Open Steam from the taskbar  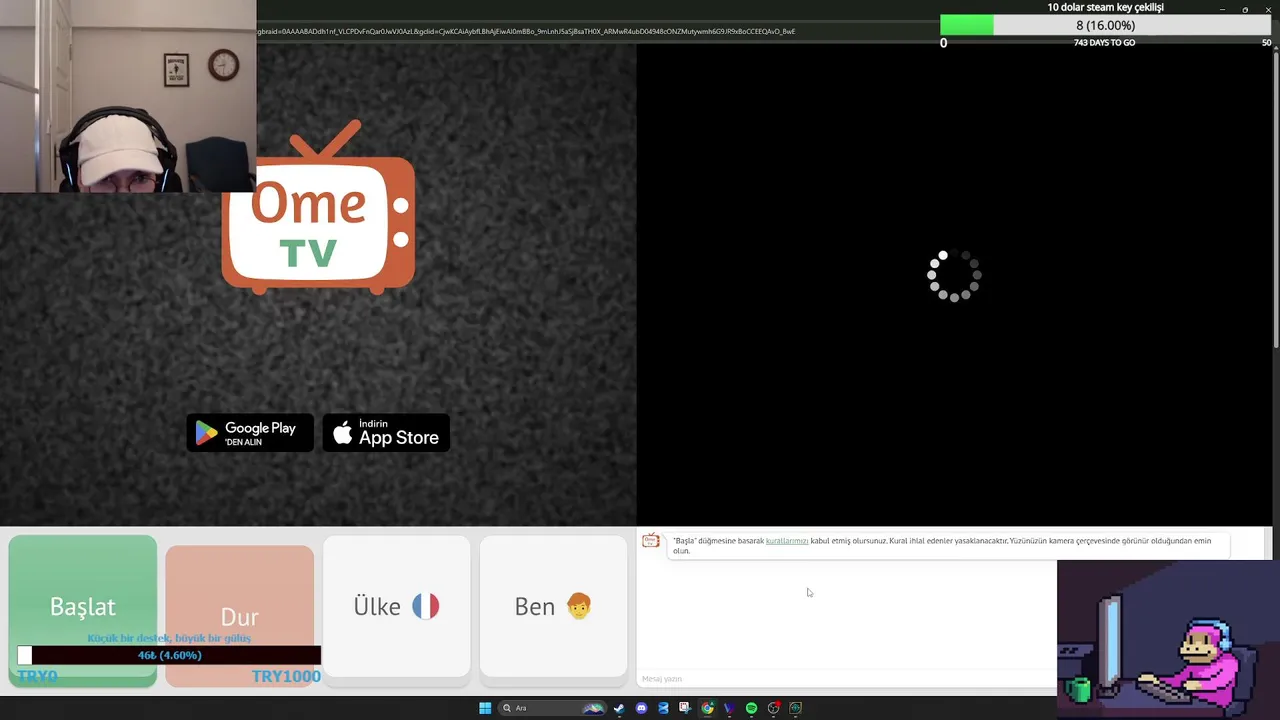[619, 708]
